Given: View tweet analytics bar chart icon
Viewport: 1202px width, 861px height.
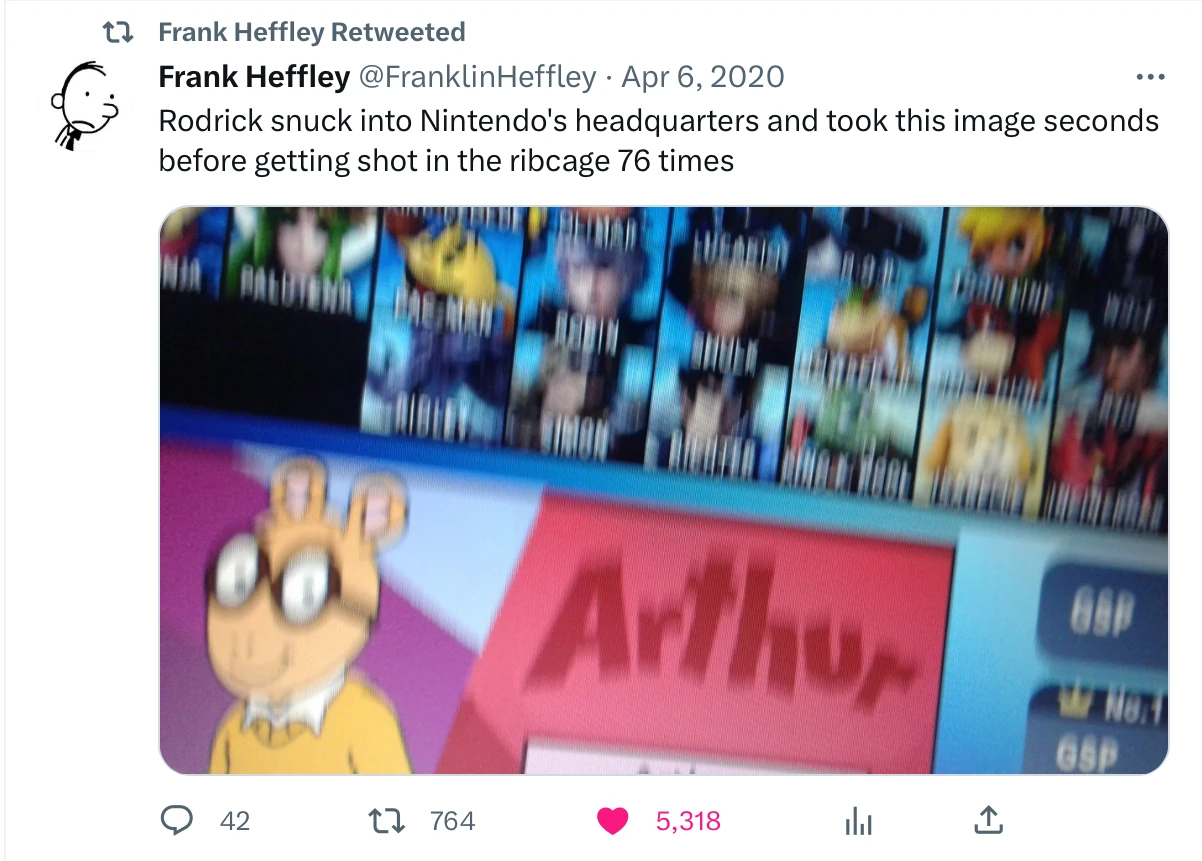Looking at the screenshot, I should pyautogui.click(x=859, y=822).
